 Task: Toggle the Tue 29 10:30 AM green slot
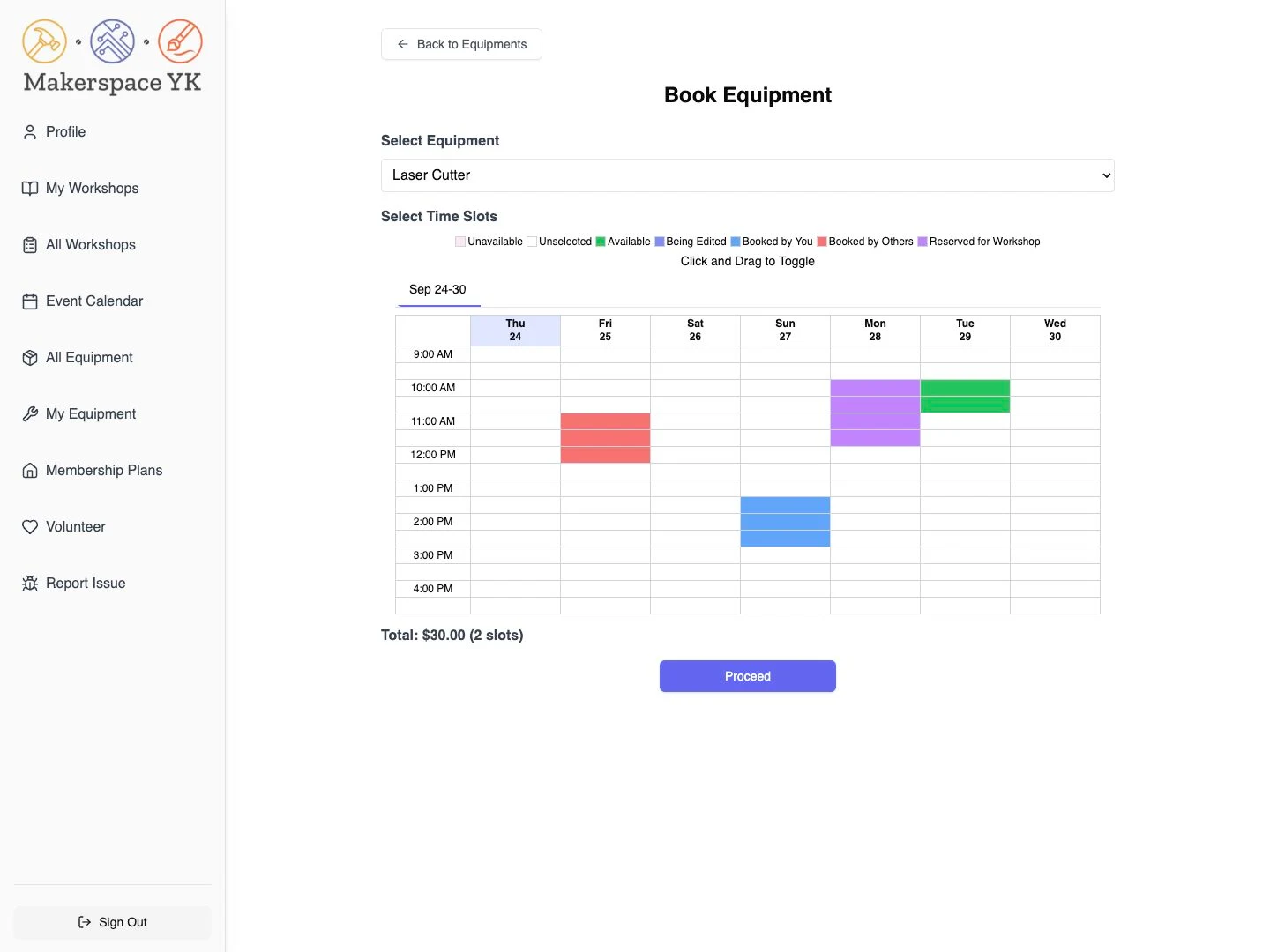pyautogui.click(x=965, y=405)
